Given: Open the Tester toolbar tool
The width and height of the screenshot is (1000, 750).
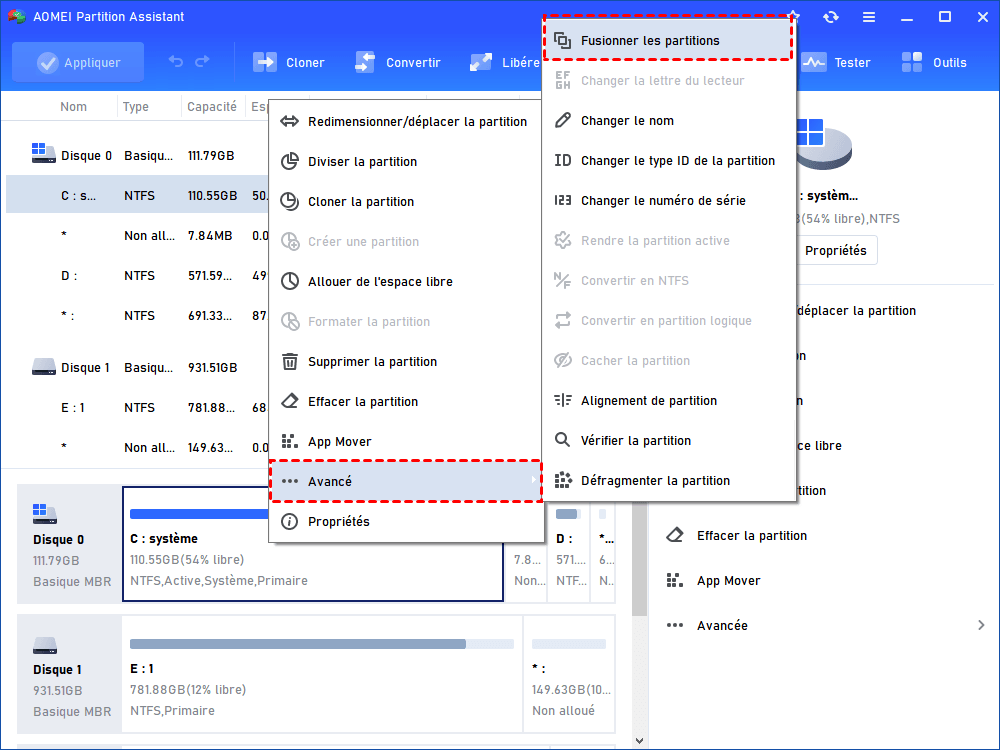Looking at the screenshot, I should [814, 62].
